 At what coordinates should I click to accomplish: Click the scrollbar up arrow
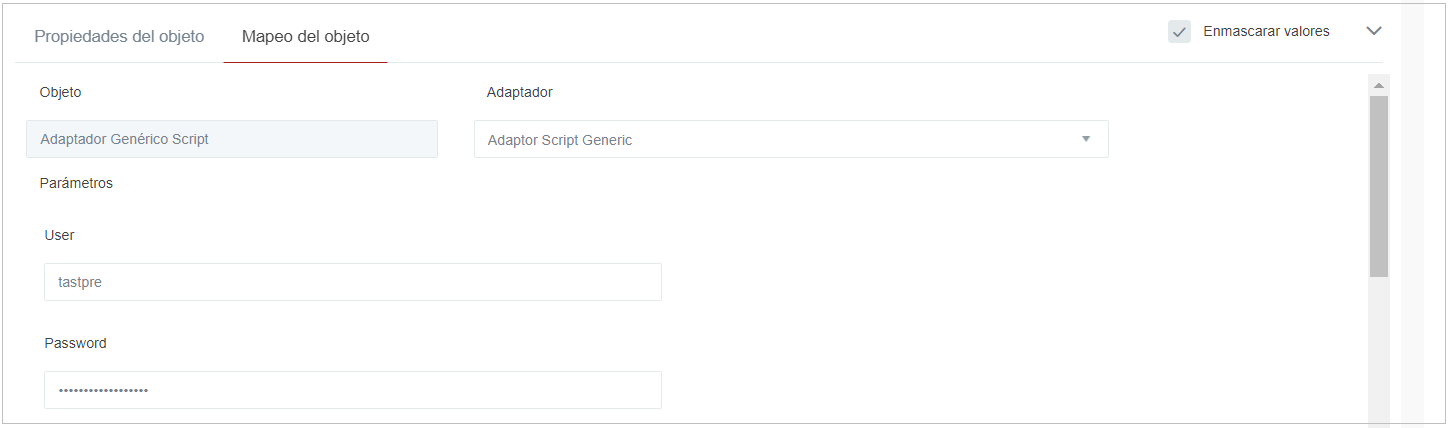(1379, 85)
